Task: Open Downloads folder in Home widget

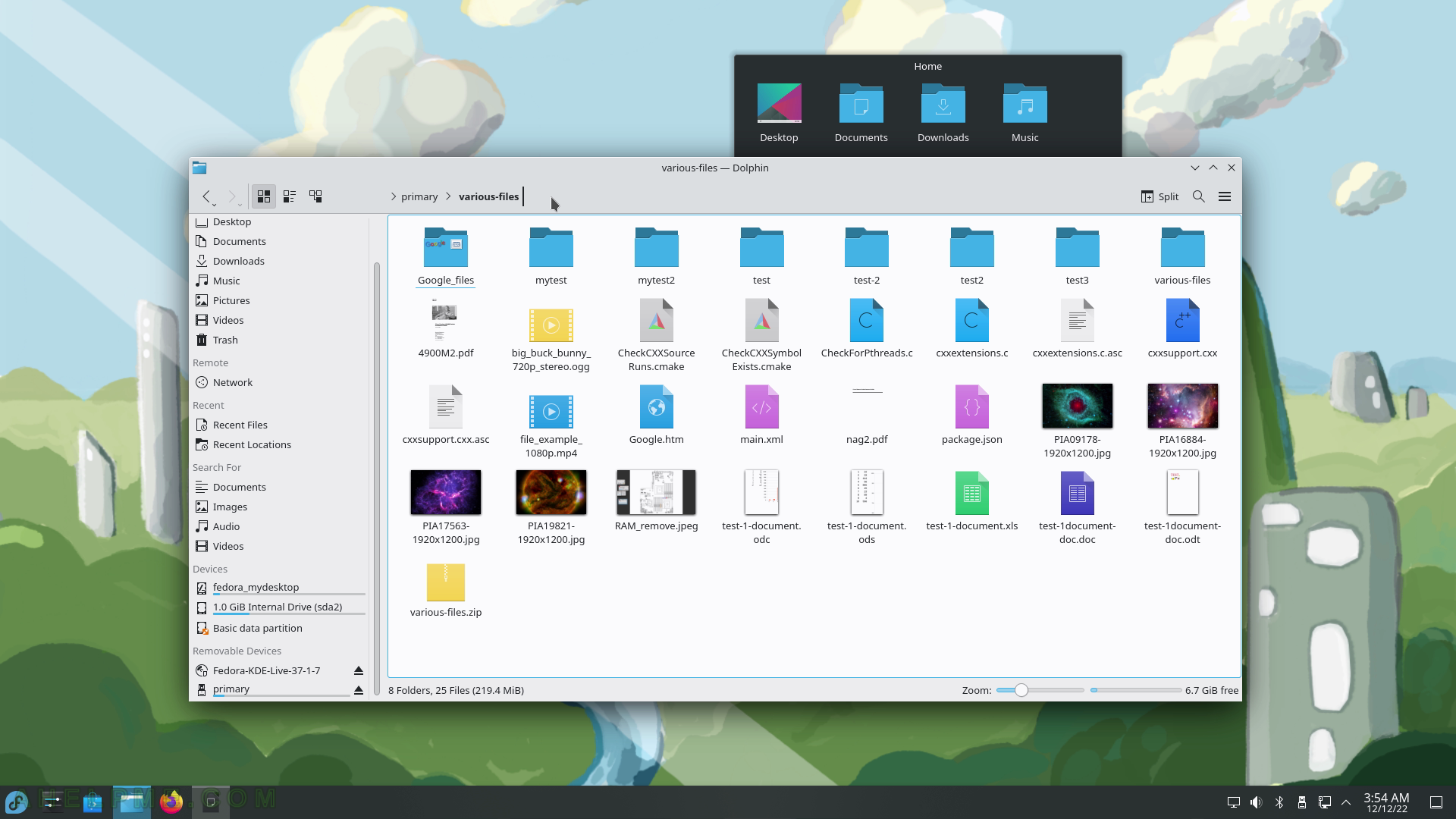Action: click(x=943, y=113)
